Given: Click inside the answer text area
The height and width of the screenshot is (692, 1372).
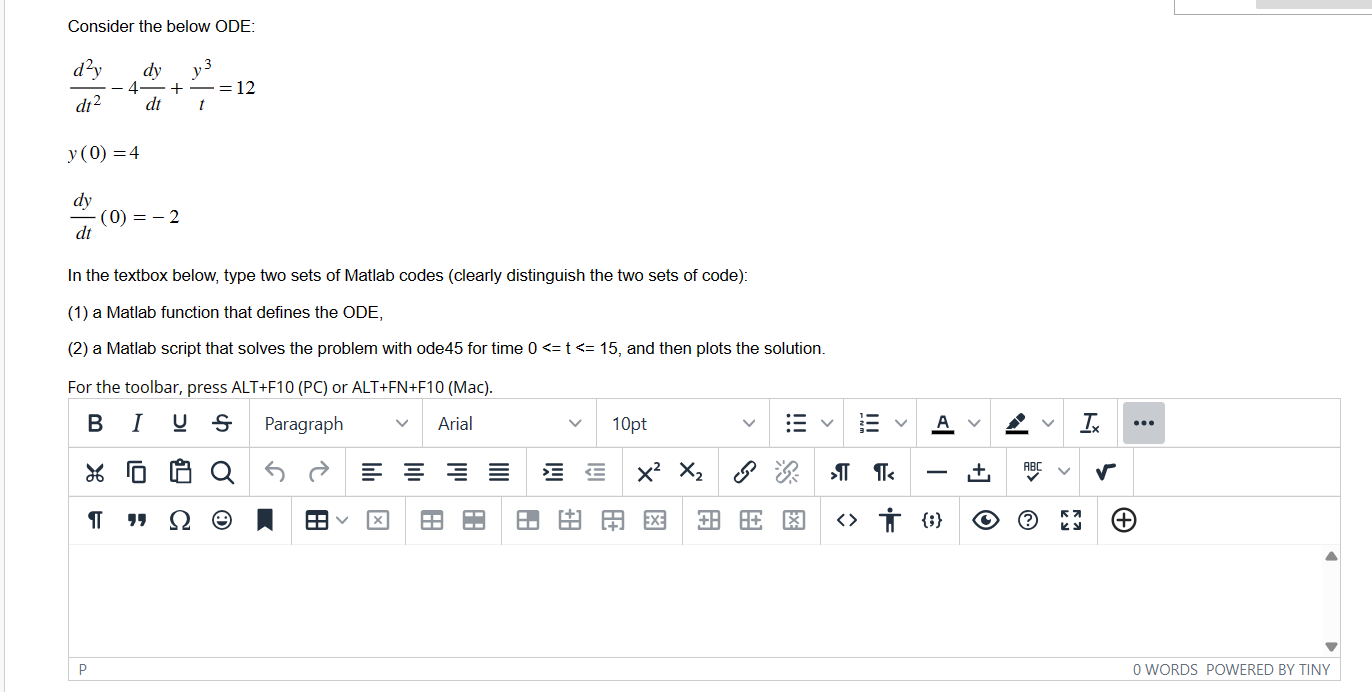Looking at the screenshot, I should [695, 600].
